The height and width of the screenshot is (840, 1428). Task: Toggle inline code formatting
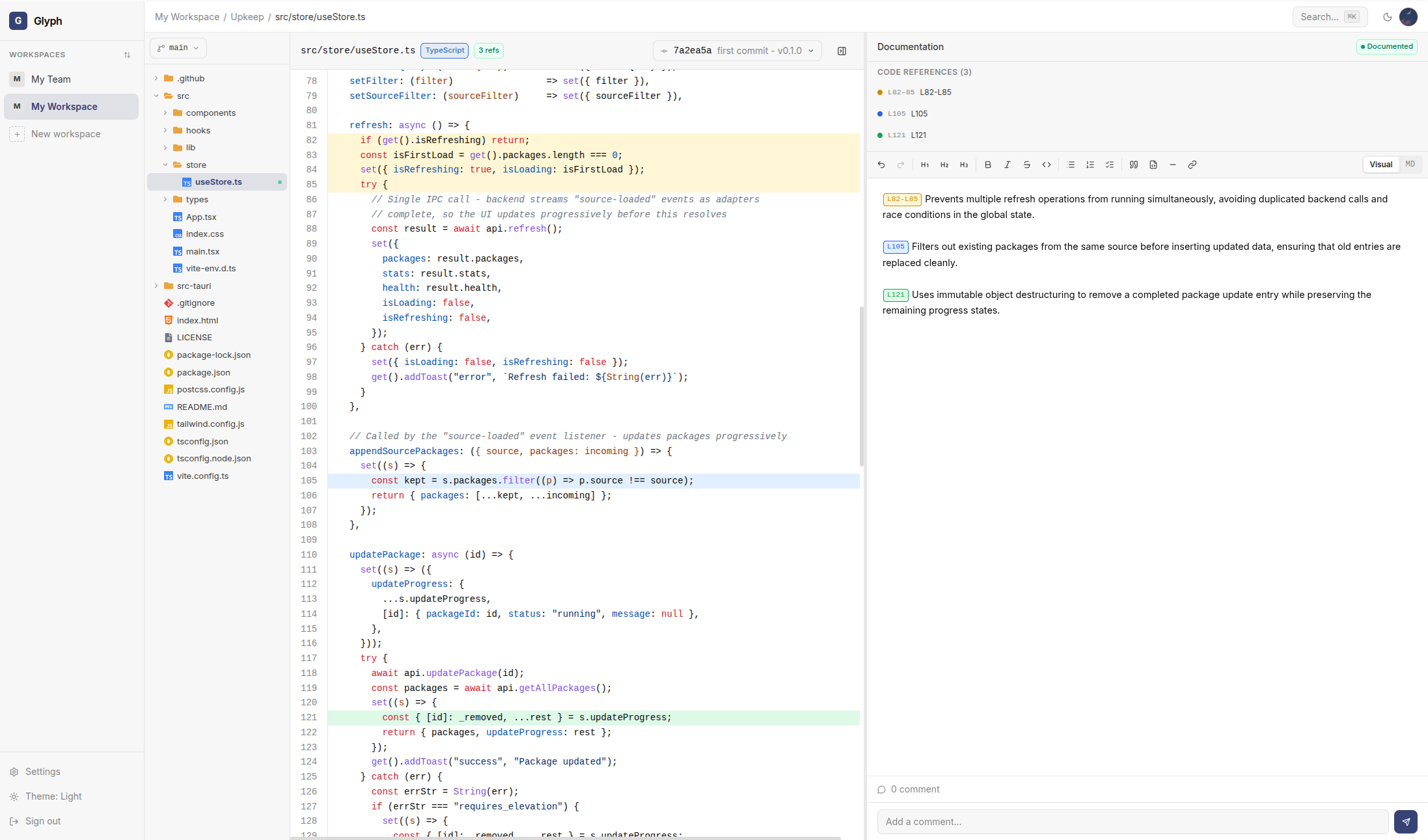click(1047, 165)
